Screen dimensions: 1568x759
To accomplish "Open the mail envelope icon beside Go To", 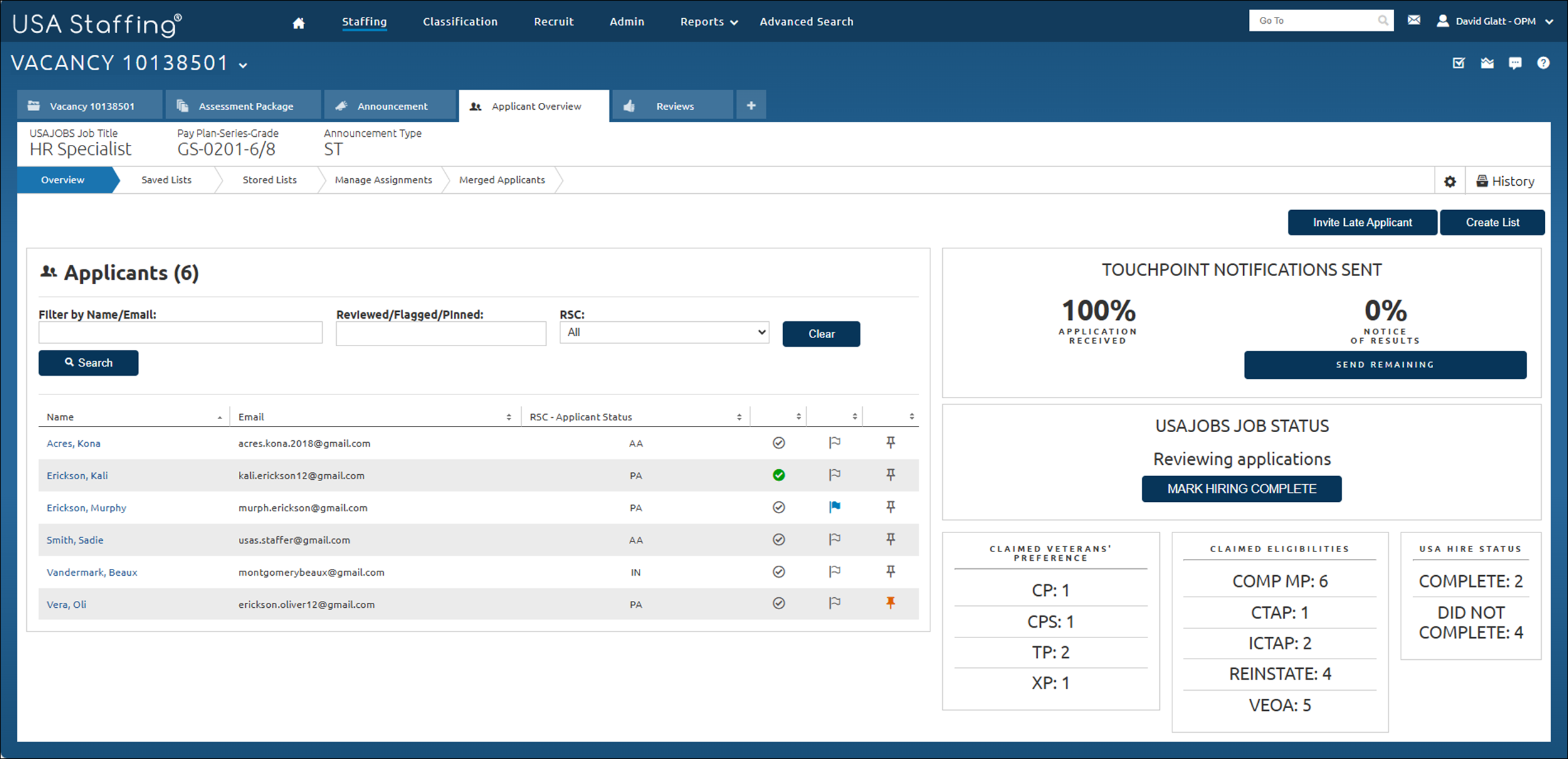I will tap(1414, 21).
